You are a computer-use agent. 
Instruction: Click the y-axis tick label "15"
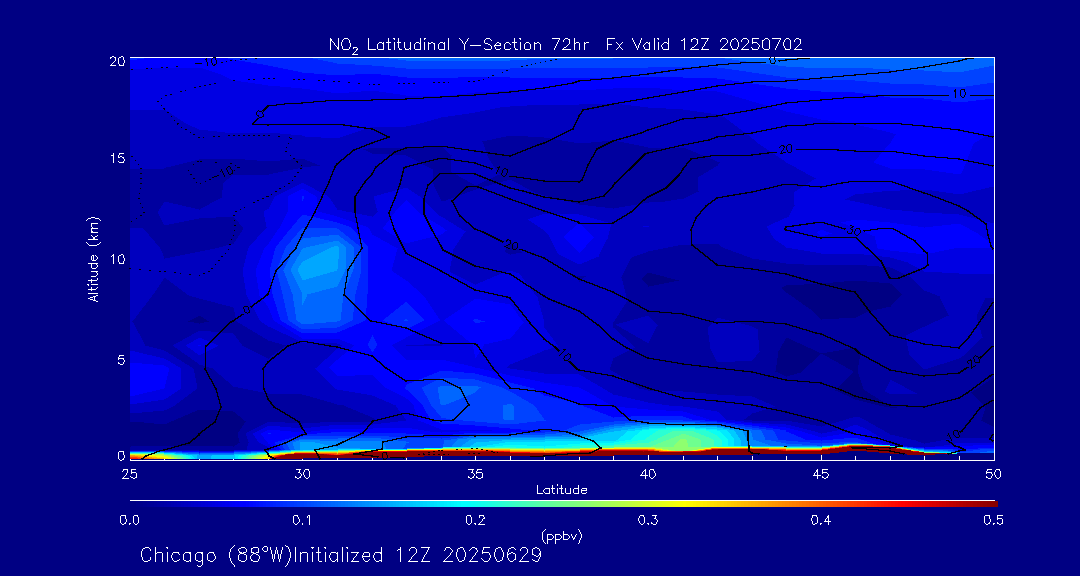tap(118, 158)
